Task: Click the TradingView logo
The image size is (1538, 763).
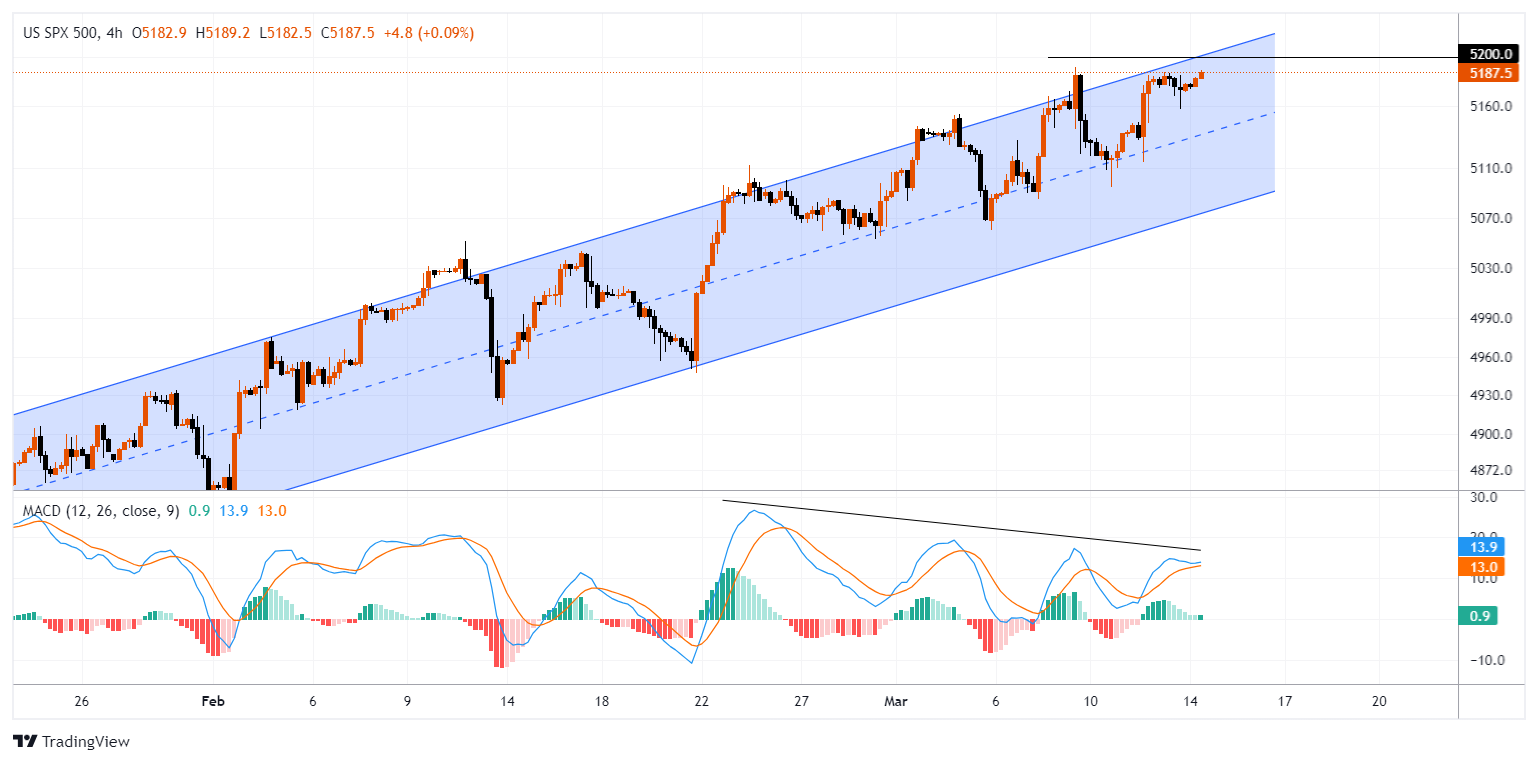Action: tap(71, 742)
